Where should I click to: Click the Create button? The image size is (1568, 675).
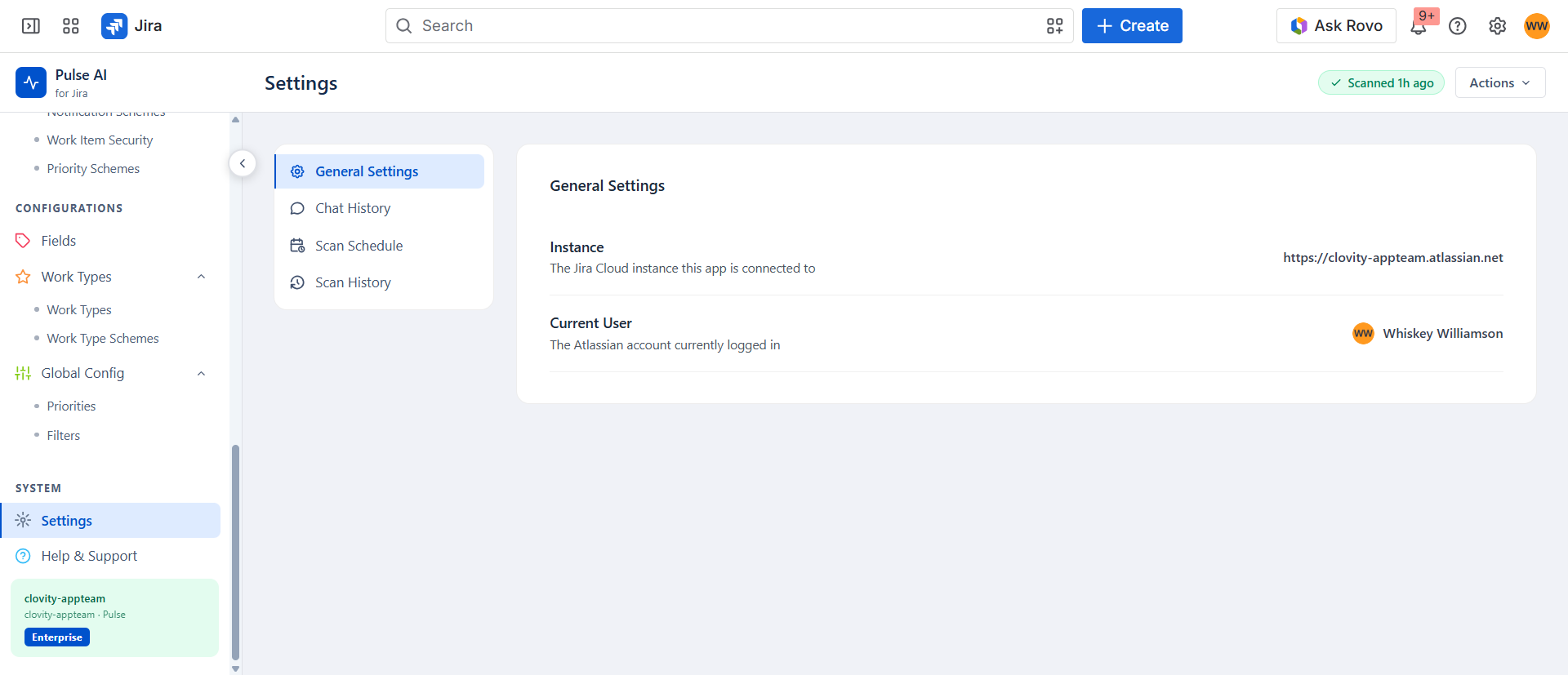(x=1132, y=26)
